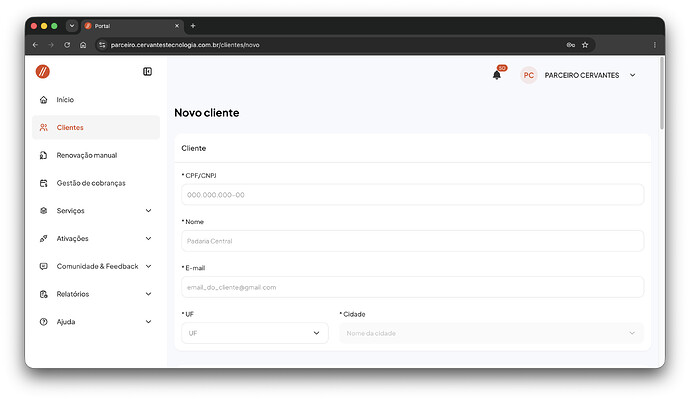Viewport: 690px width, 401px height.
Task: Open the Serviços menu item
Action: [96, 210]
